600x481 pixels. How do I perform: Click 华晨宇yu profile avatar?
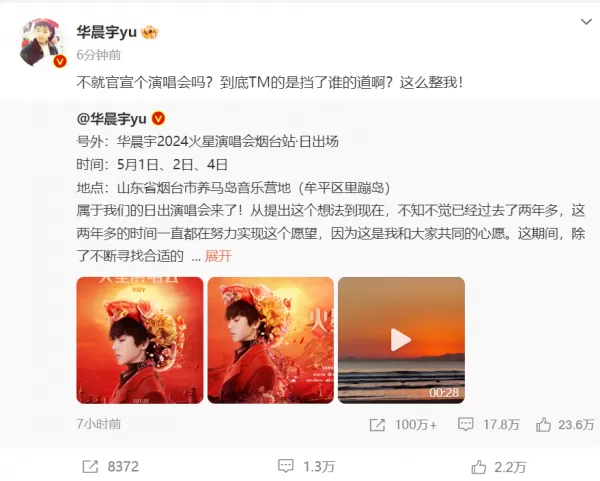pyautogui.click(x=42, y=42)
